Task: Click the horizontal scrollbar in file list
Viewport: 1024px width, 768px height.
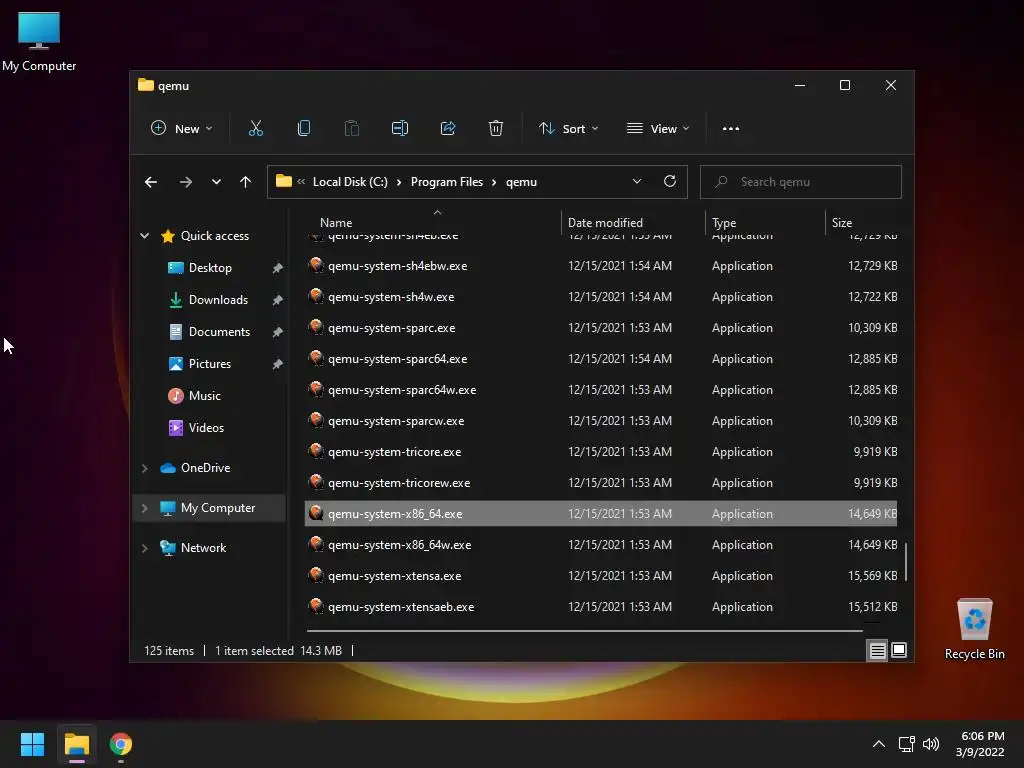Action: (x=584, y=631)
